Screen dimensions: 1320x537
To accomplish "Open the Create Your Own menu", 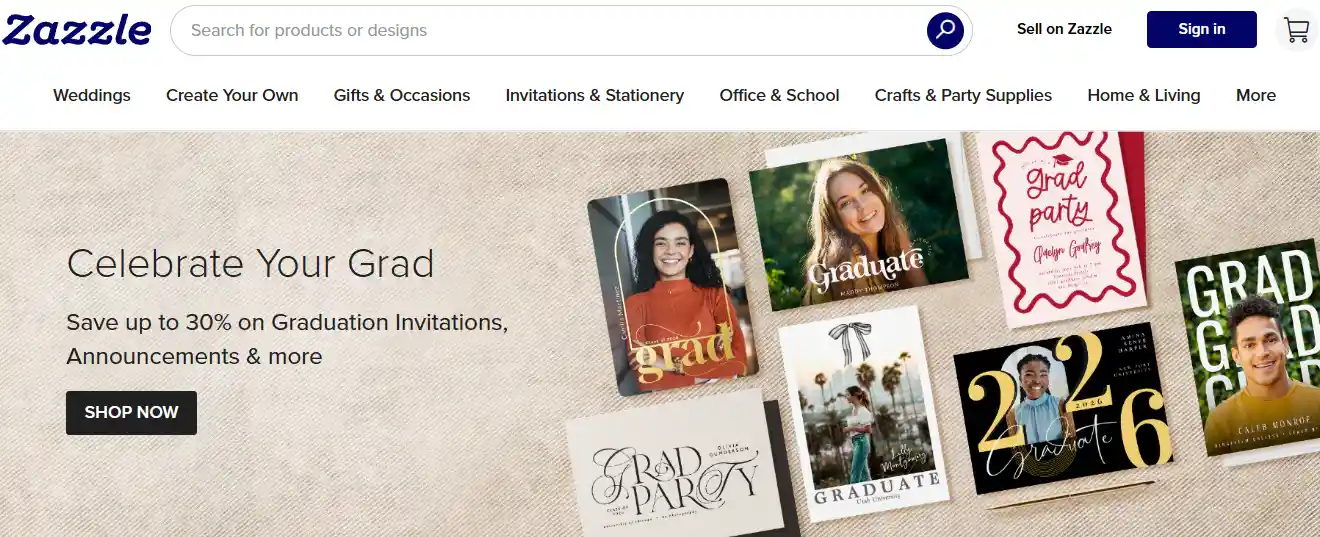I will point(232,95).
